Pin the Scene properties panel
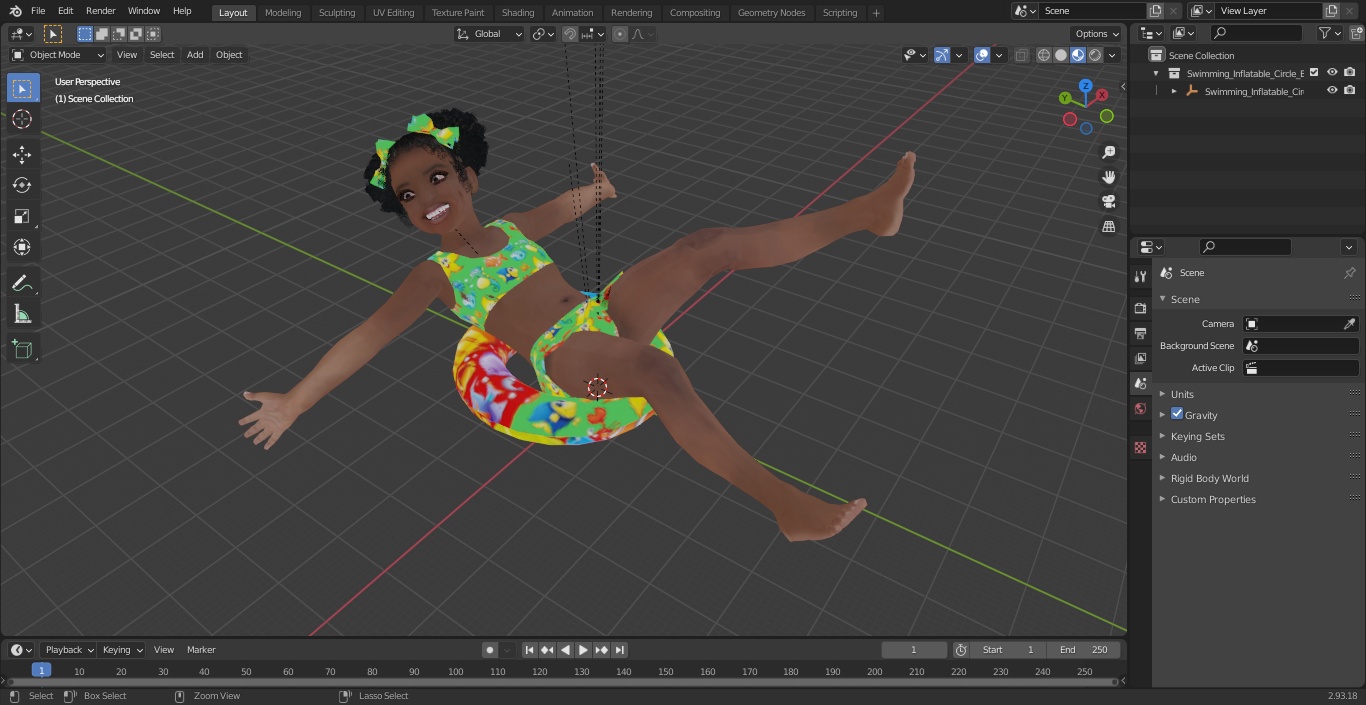This screenshot has height=705, width=1366. pyautogui.click(x=1349, y=273)
